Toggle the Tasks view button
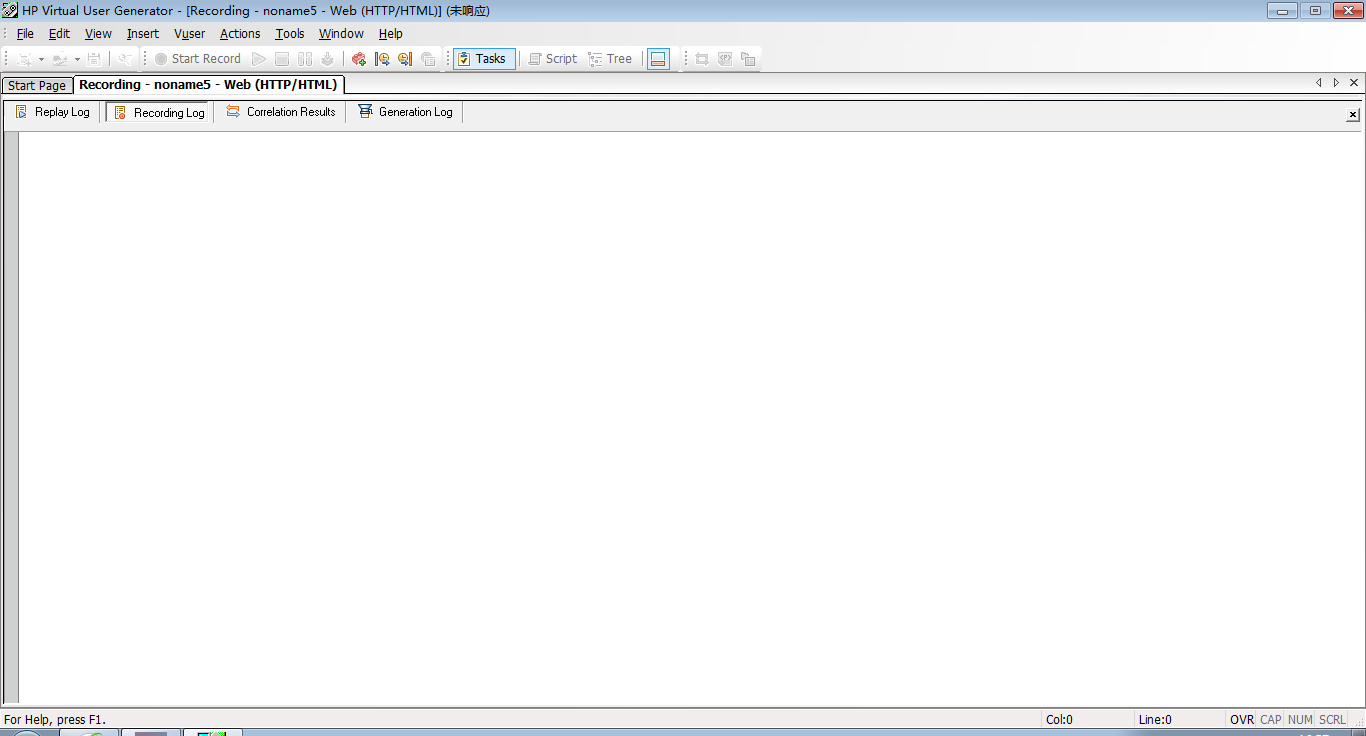The image size is (1366, 736). click(484, 59)
